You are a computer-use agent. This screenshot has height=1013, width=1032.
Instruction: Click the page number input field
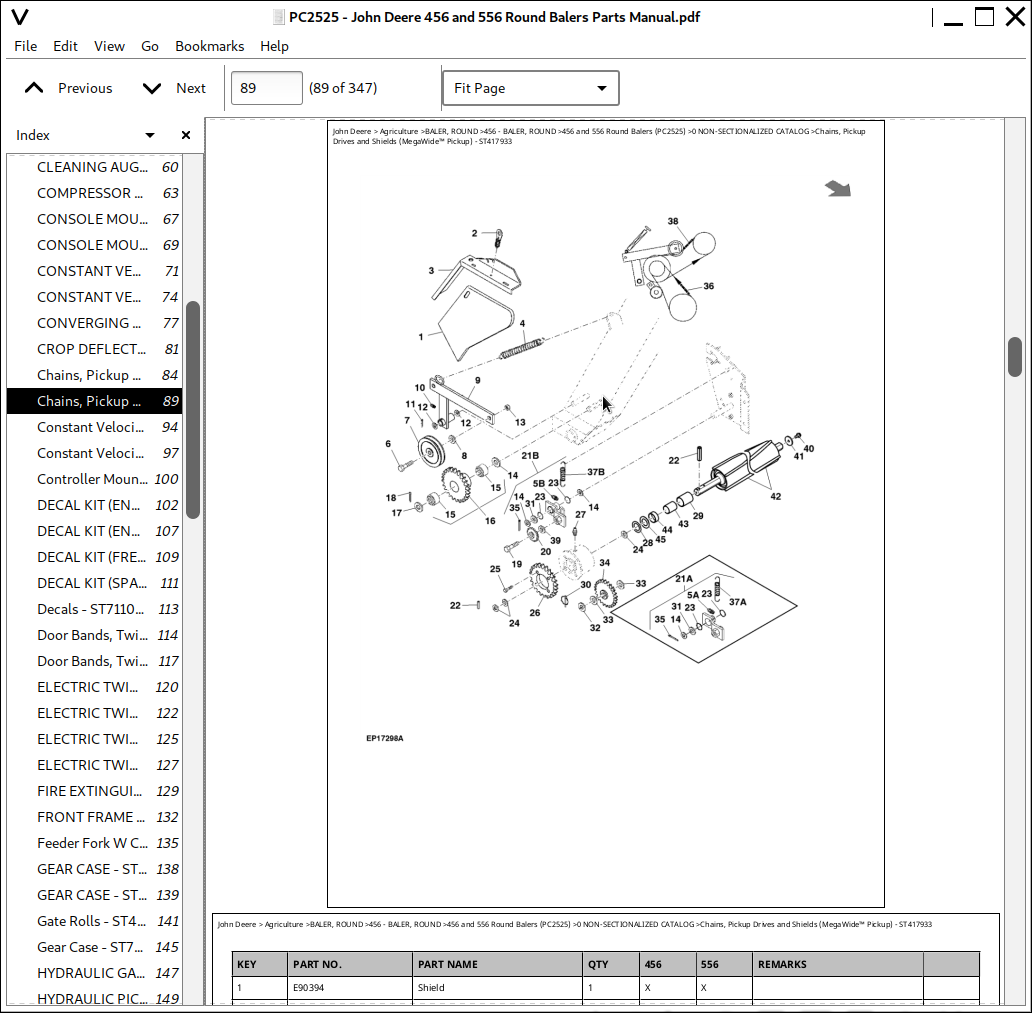click(x=266, y=88)
